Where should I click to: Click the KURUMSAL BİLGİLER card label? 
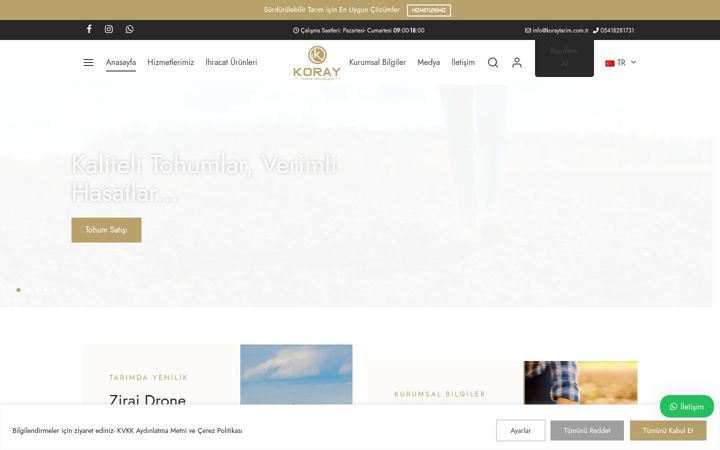440,394
